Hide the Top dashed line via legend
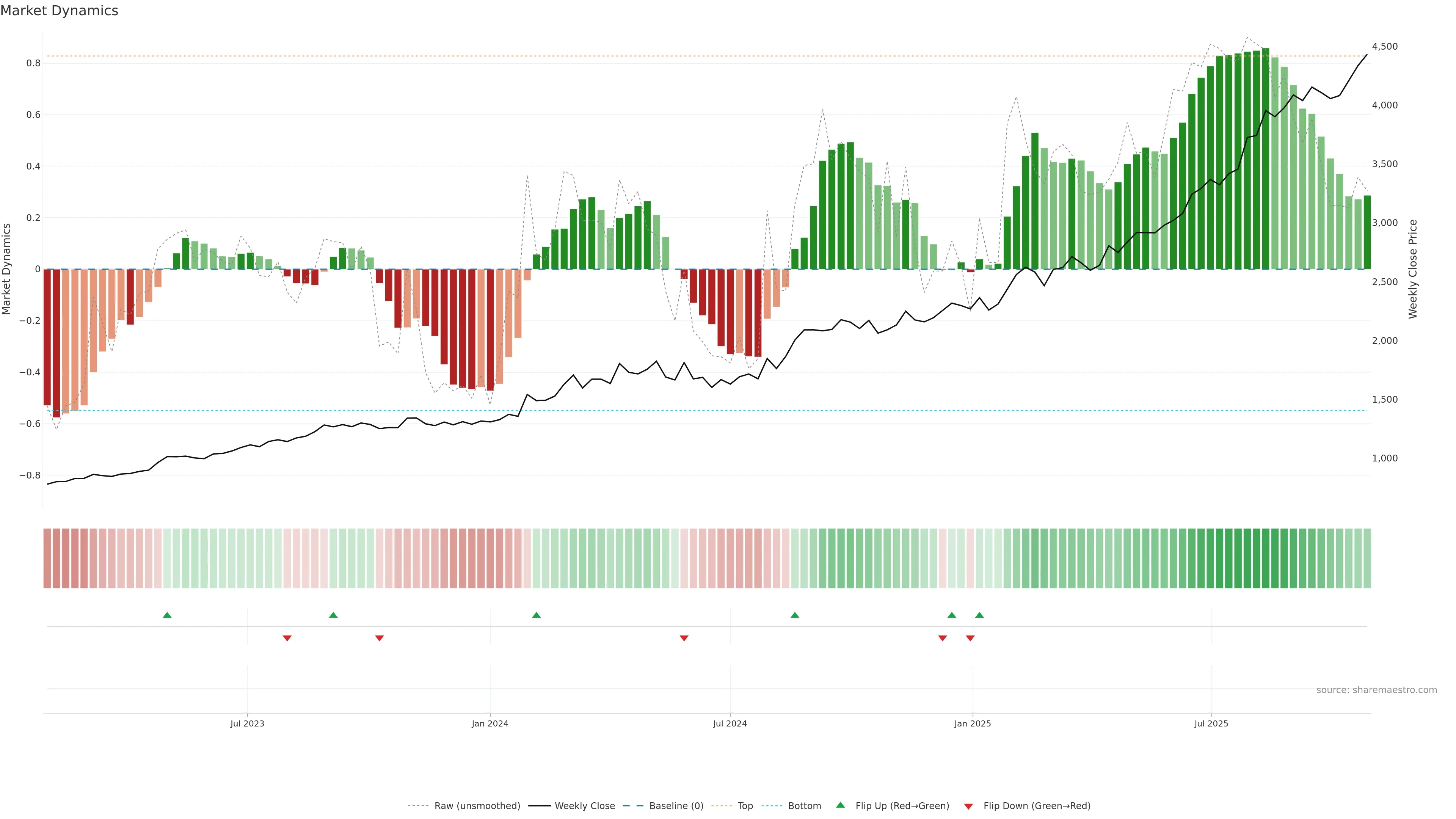This screenshot has height=819, width=1456. 745,805
